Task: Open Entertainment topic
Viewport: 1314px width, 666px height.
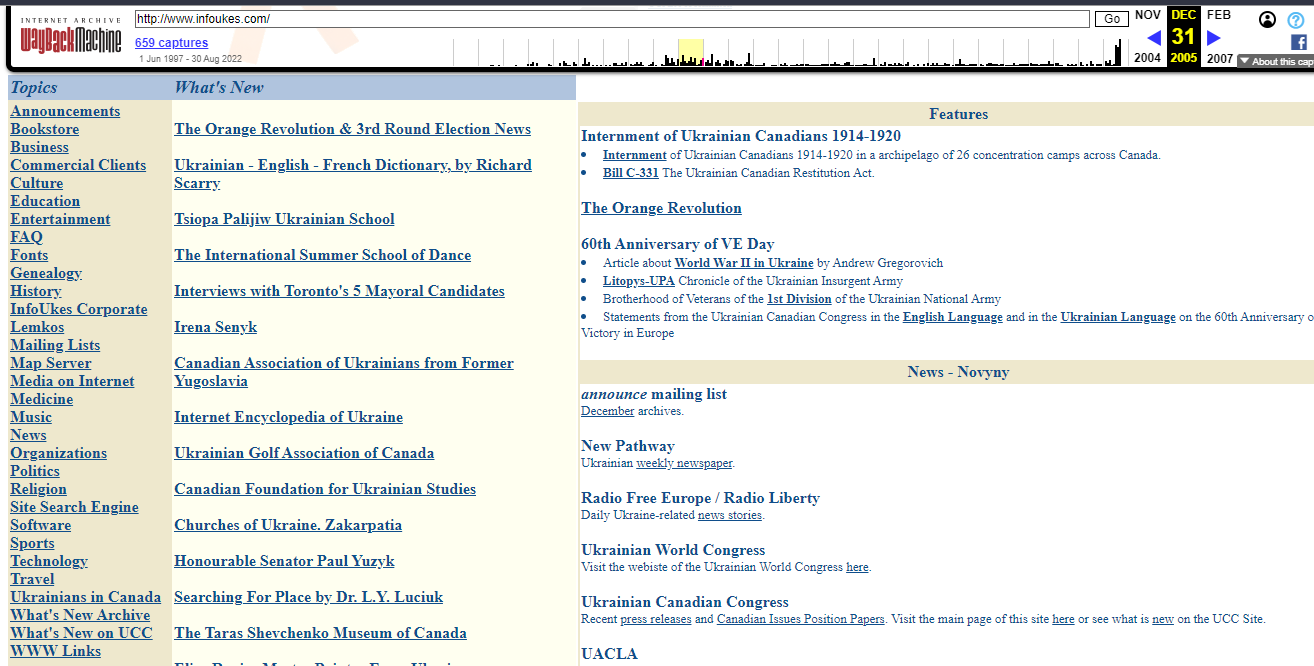Action: (x=60, y=219)
